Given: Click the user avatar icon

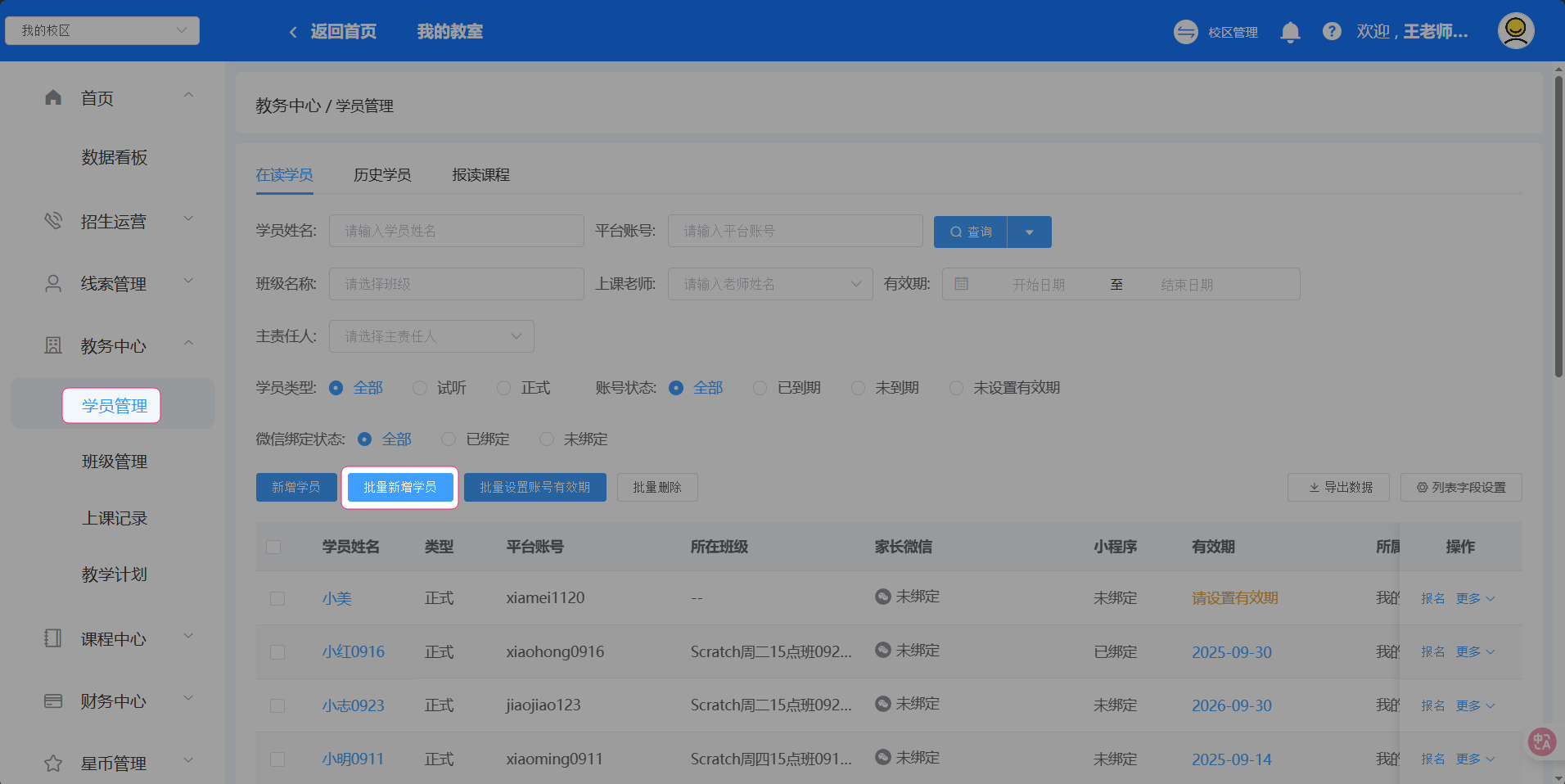Looking at the screenshot, I should [x=1515, y=31].
